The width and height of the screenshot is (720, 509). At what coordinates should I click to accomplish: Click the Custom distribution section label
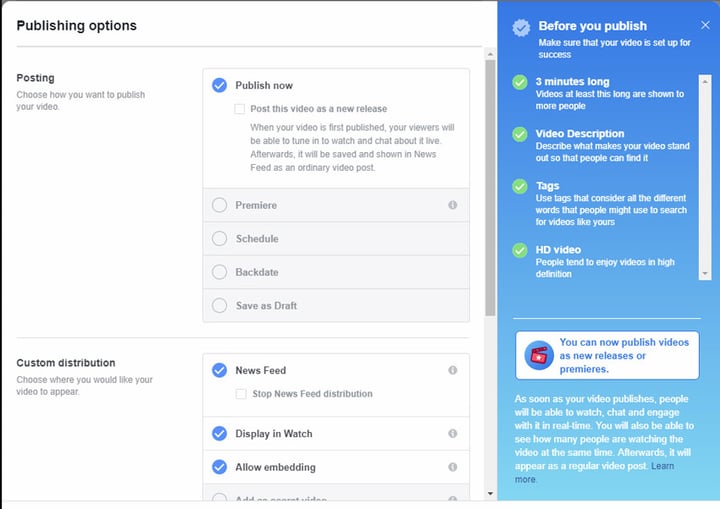tap(66, 363)
